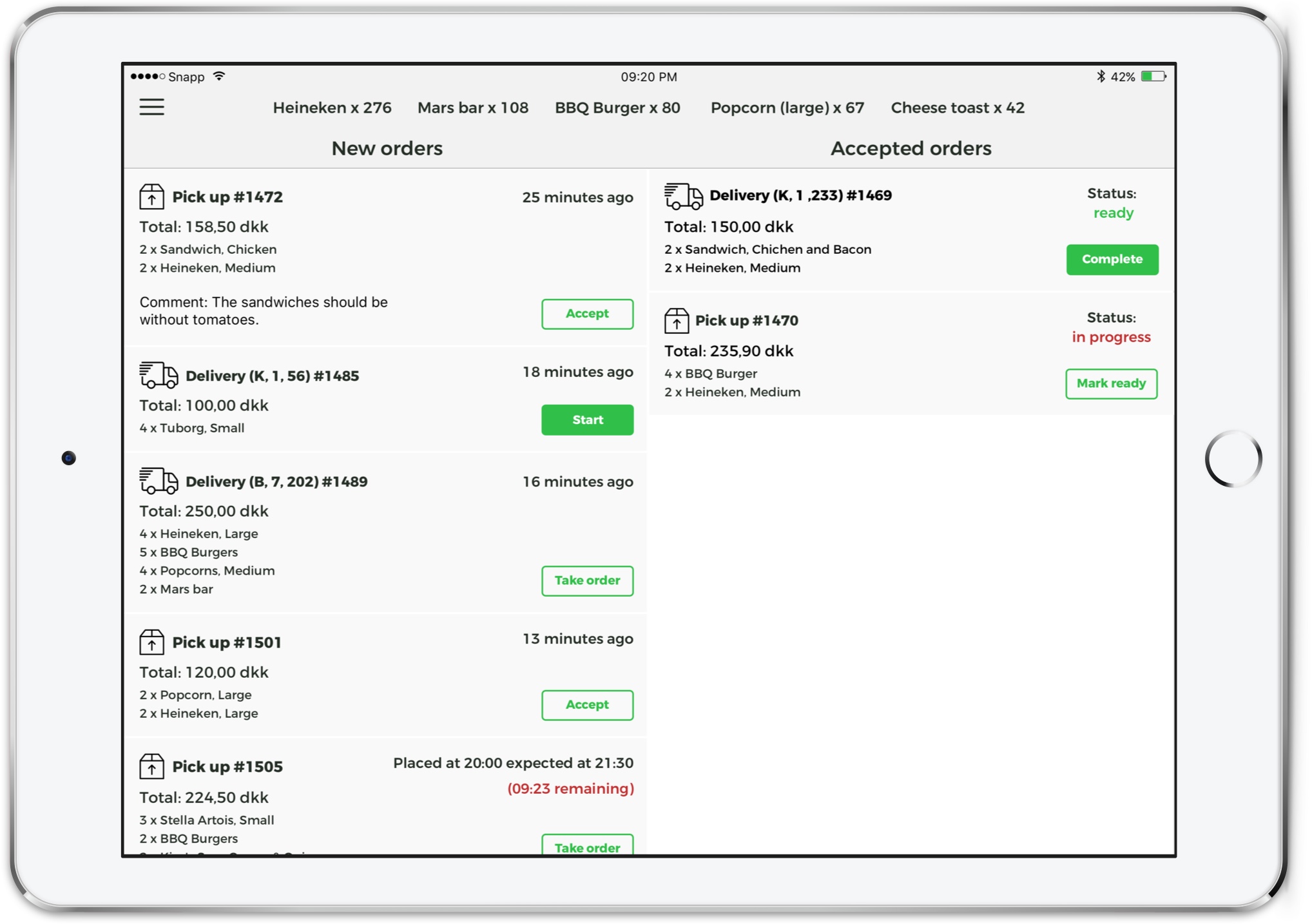Click the '13 minutes ago' timestamp
The height and width of the screenshot is (924, 1312).
pyautogui.click(x=577, y=639)
